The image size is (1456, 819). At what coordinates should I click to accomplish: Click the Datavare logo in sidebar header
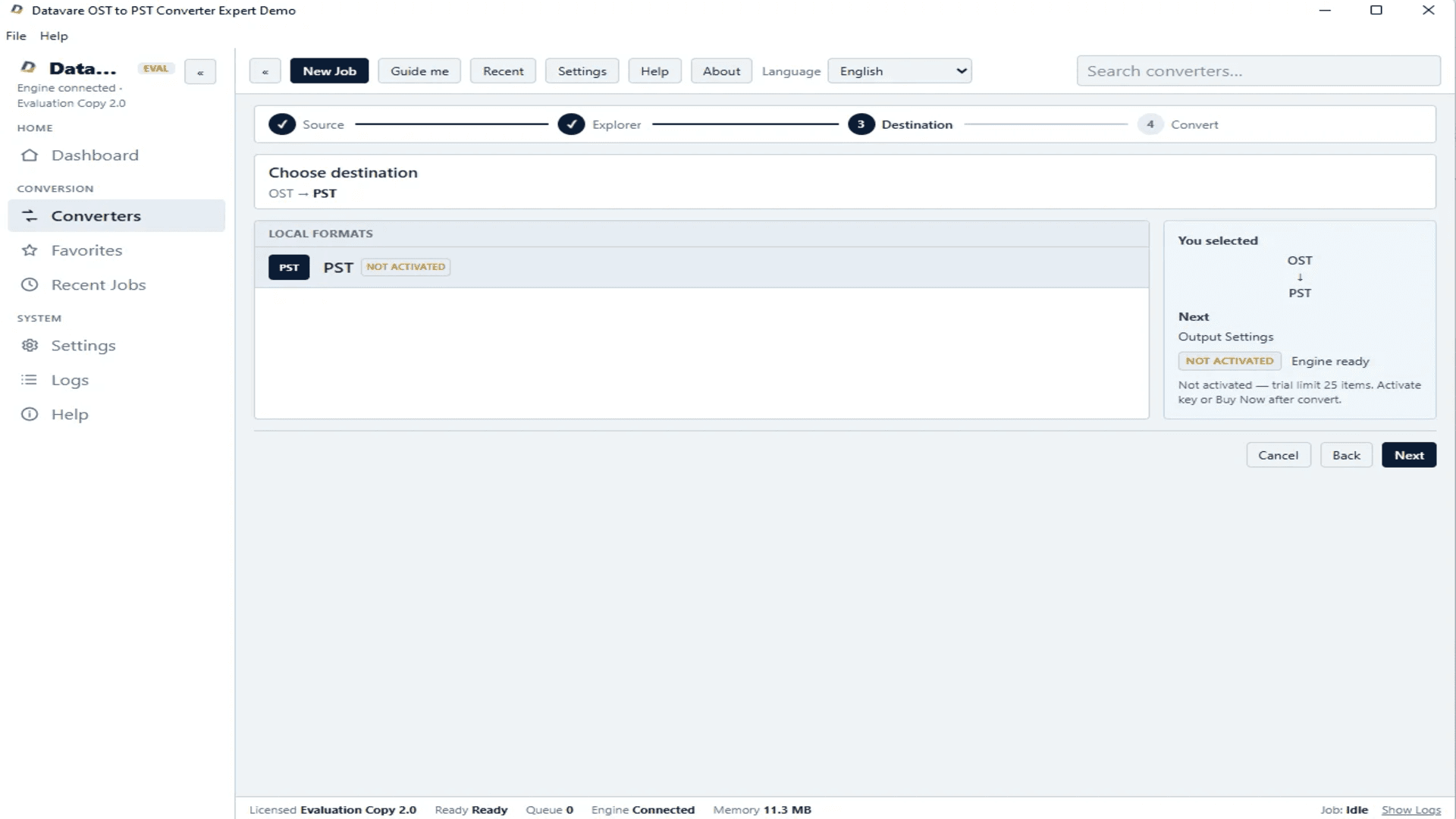(29, 67)
